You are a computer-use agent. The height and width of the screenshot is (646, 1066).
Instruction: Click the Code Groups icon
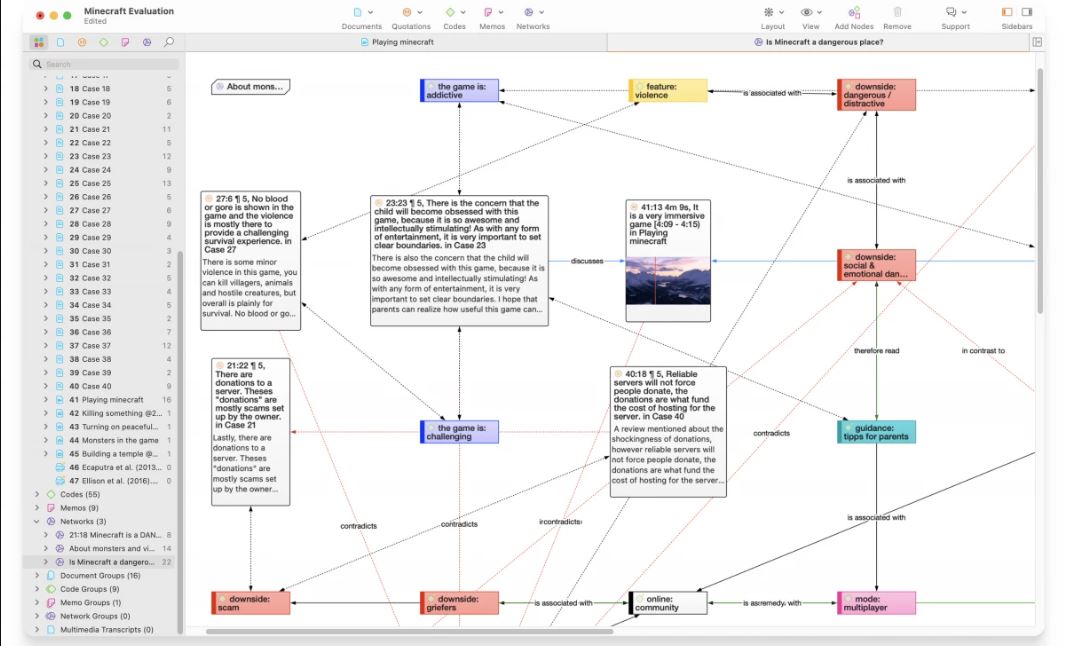tap(51, 589)
